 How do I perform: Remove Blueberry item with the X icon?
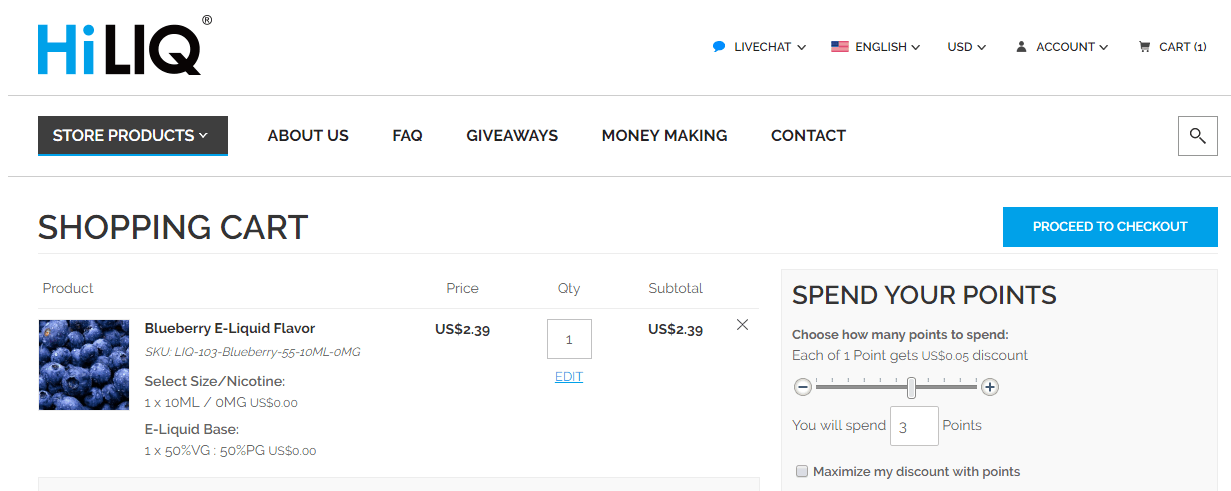(x=742, y=325)
